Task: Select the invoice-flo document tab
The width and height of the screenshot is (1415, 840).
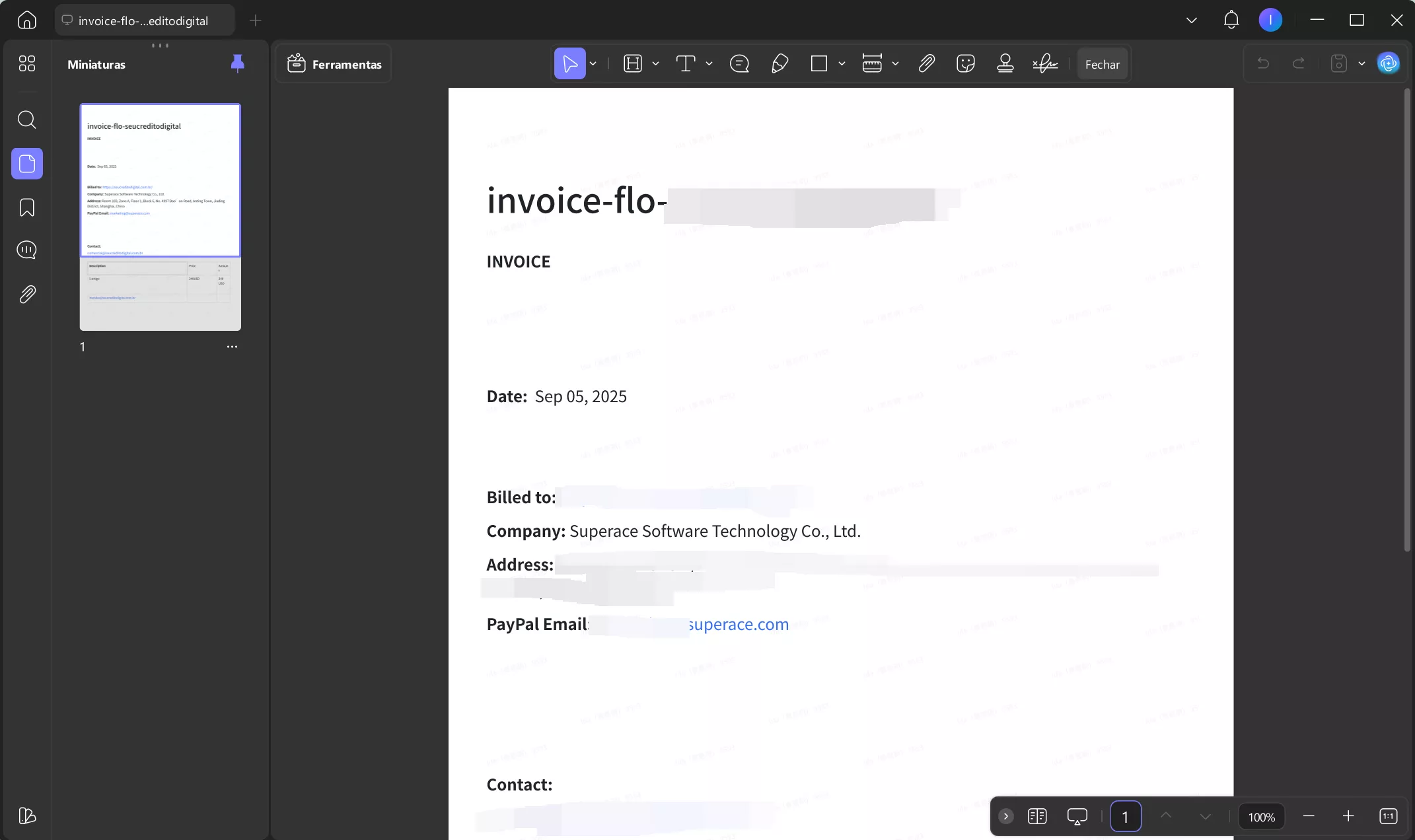Action: tap(144, 20)
